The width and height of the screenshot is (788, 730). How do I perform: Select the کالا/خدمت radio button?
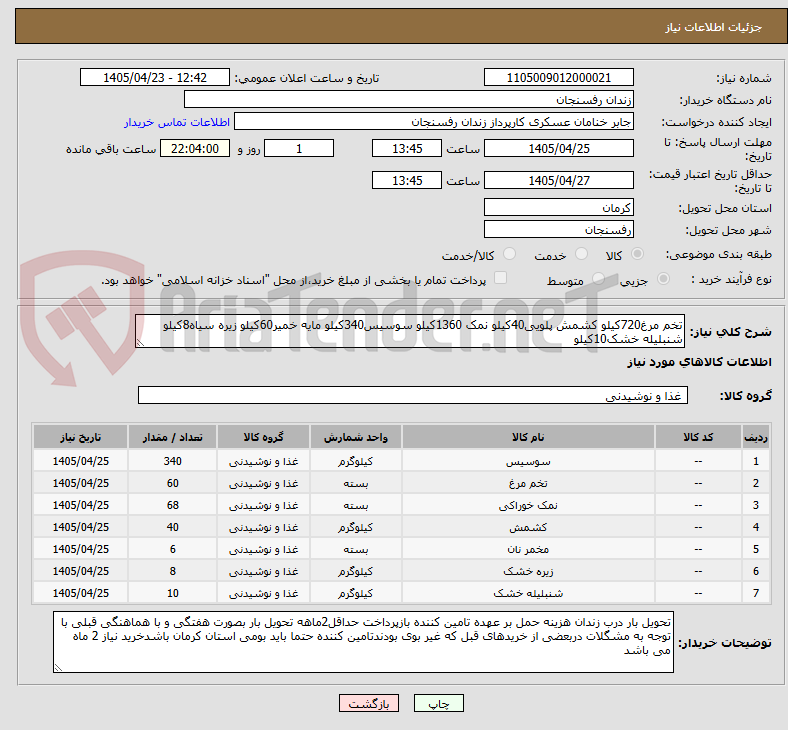click(510, 254)
